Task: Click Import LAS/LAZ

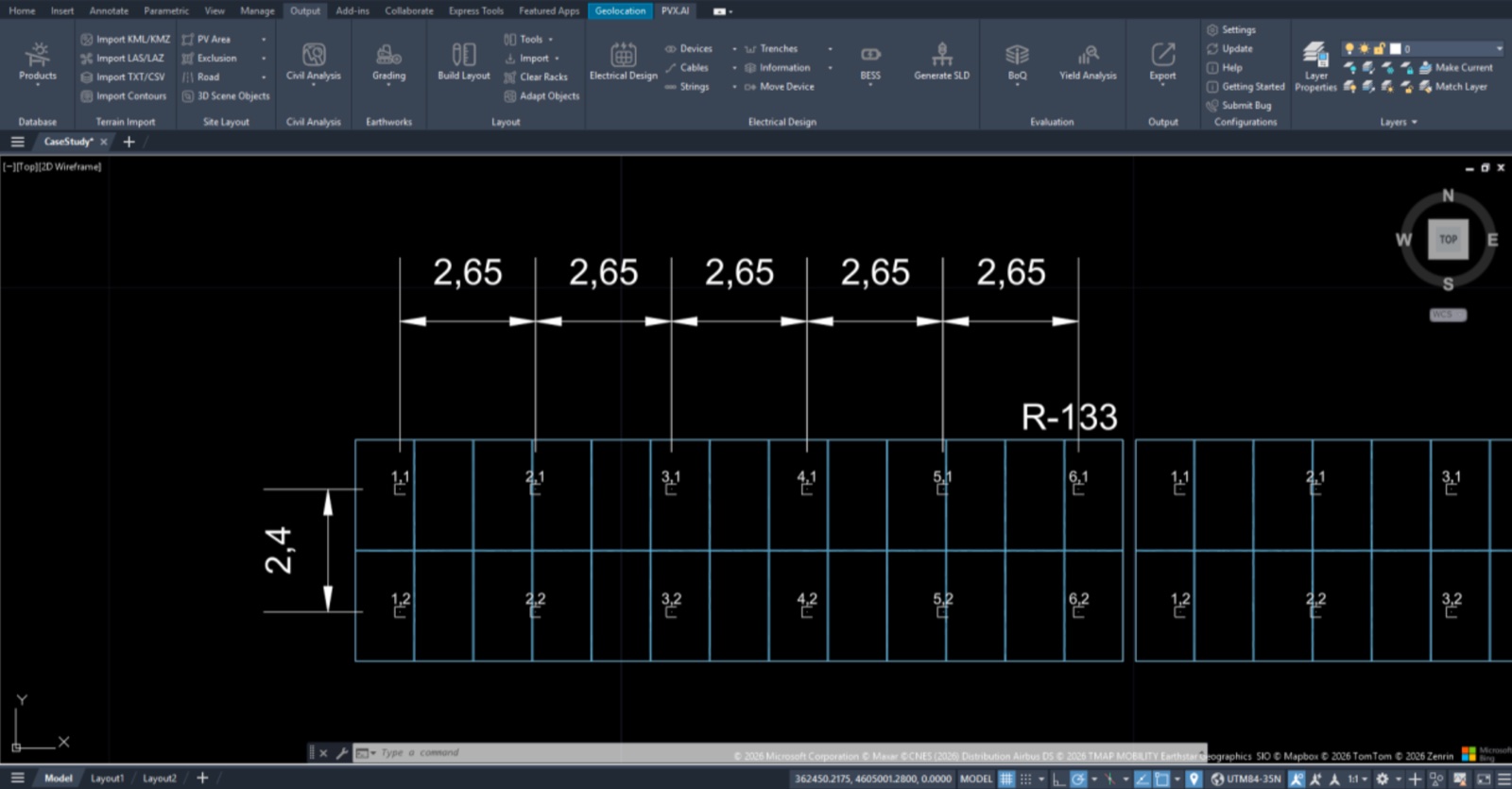Action: pyautogui.click(x=122, y=58)
